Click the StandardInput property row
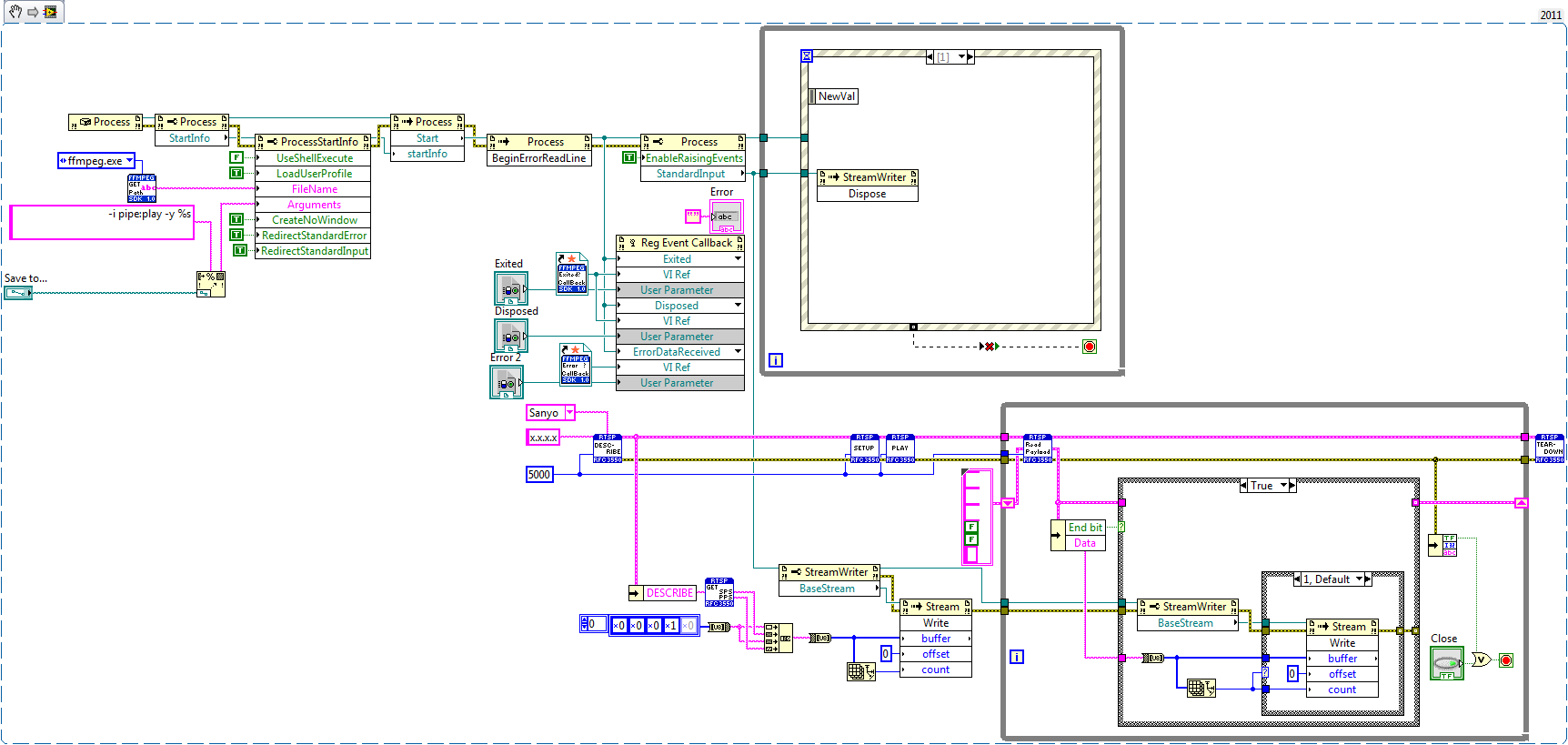 point(693,173)
